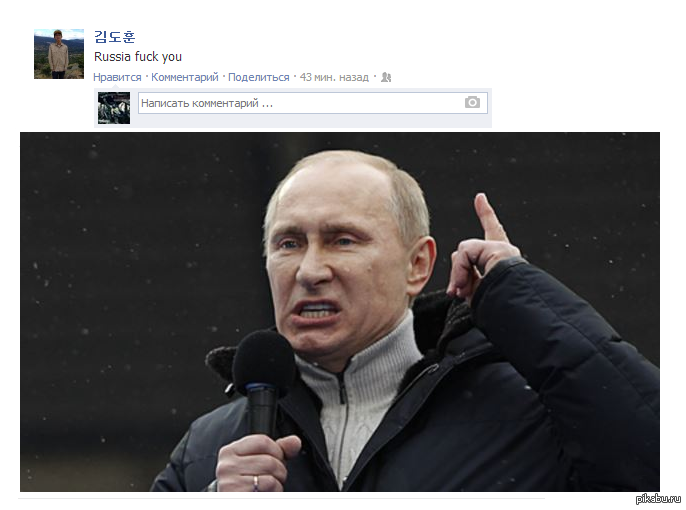
Task: Open the 43 мин. назад timestamp
Action: pyautogui.click(x=334, y=77)
